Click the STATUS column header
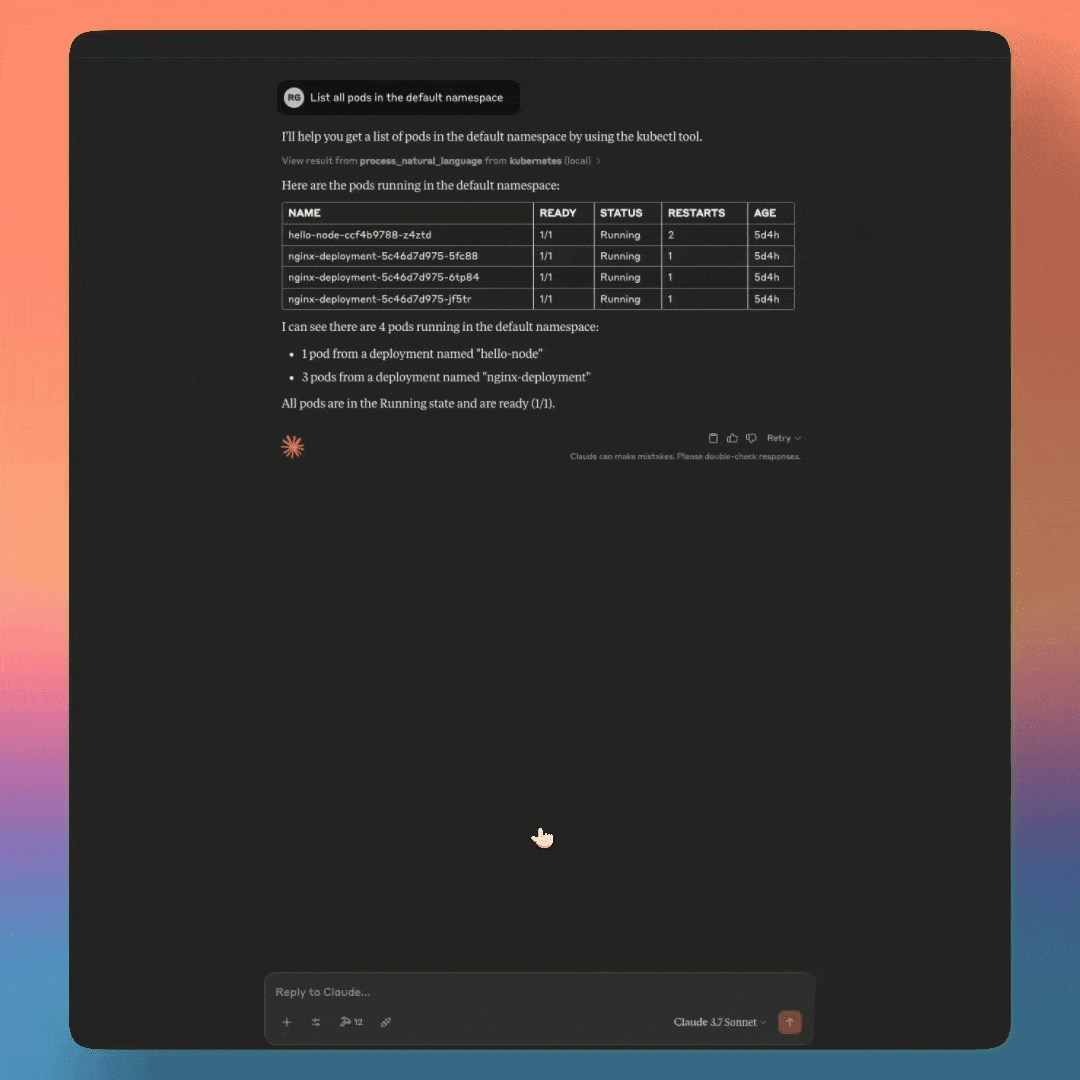Screen dimensions: 1080x1080 click(621, 213)
